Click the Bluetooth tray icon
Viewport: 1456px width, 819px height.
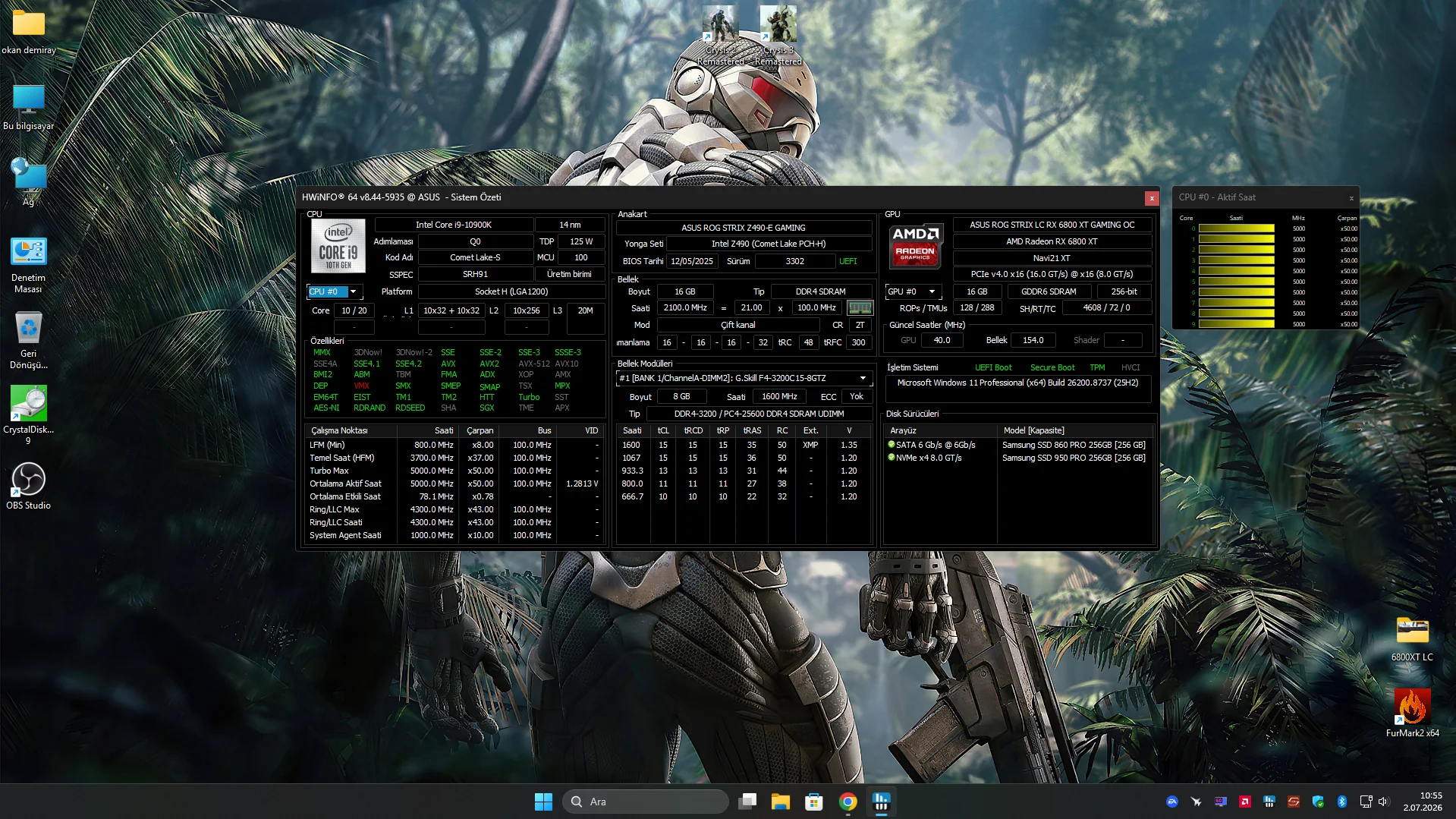coord(1341,802)
